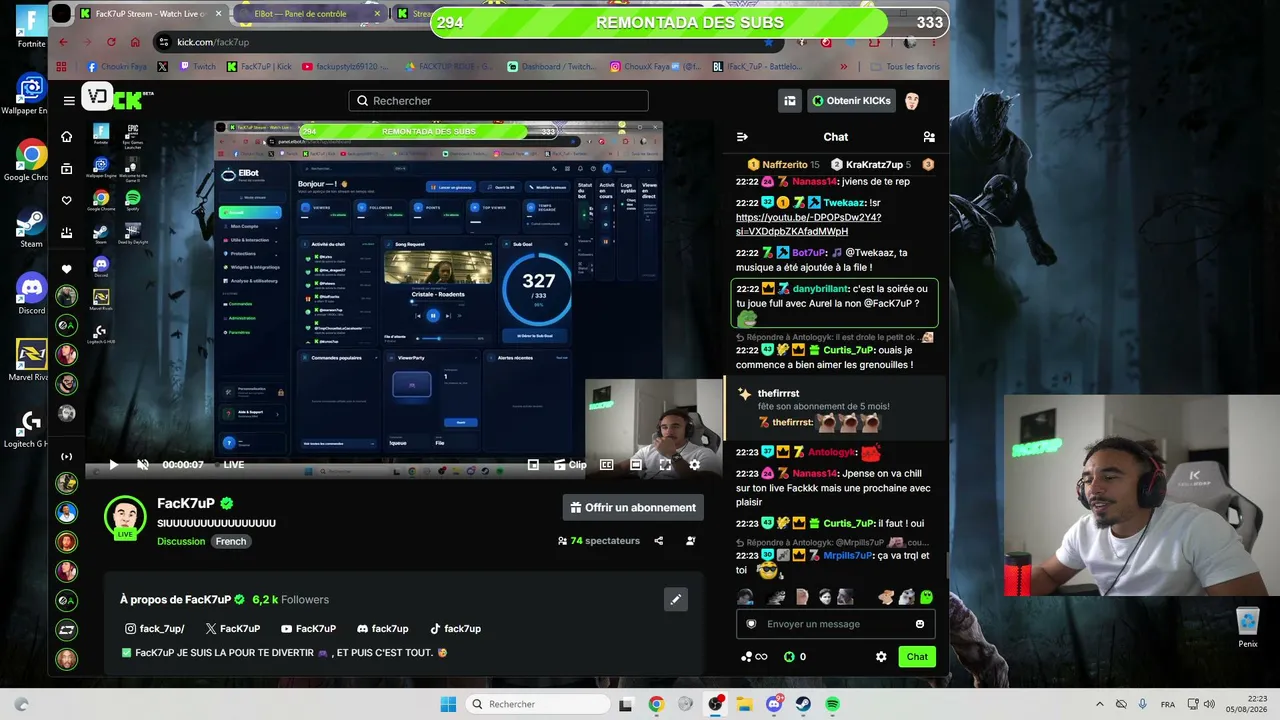Select the Marvel Rivals desktop shortcut
1280x720 pixels.
coord(31,360)
